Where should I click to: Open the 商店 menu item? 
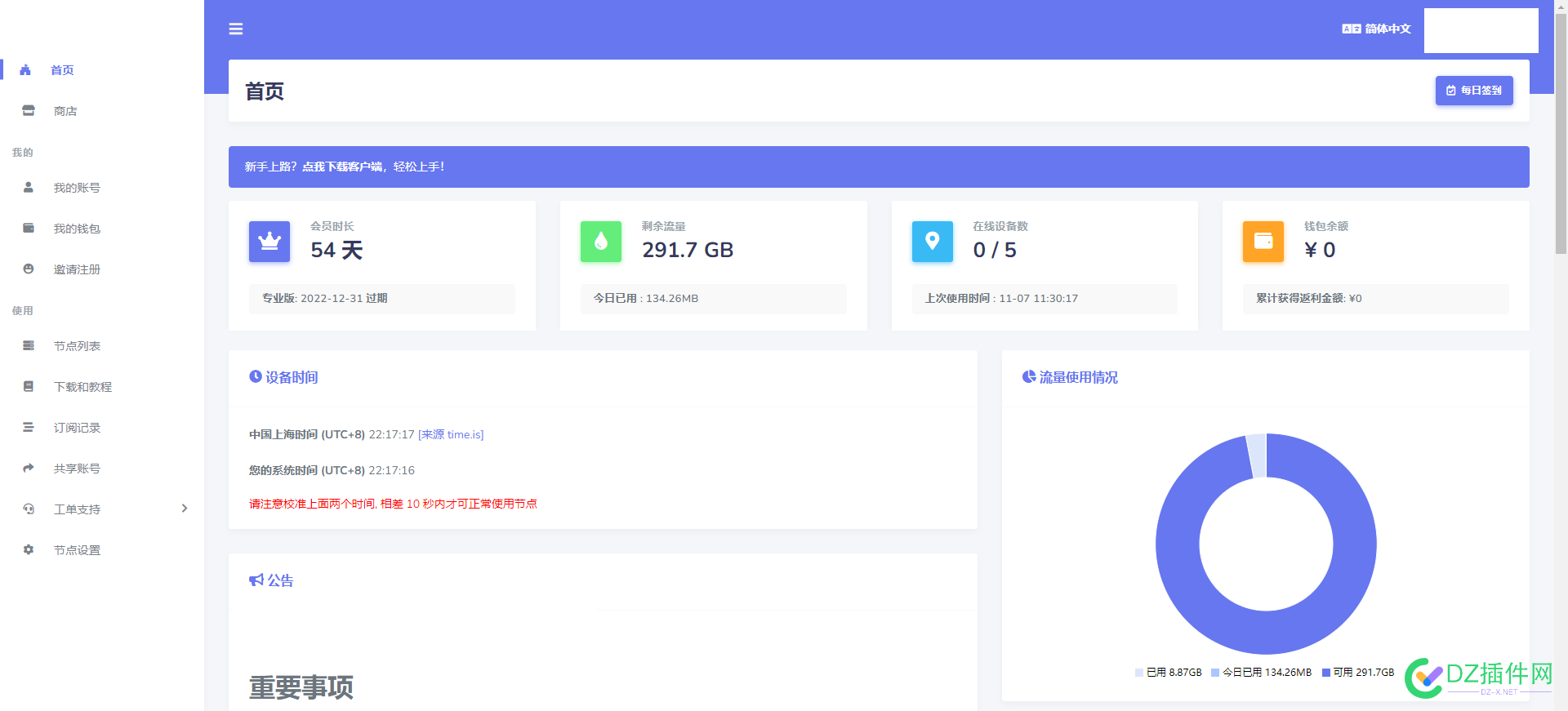point(65,111)
